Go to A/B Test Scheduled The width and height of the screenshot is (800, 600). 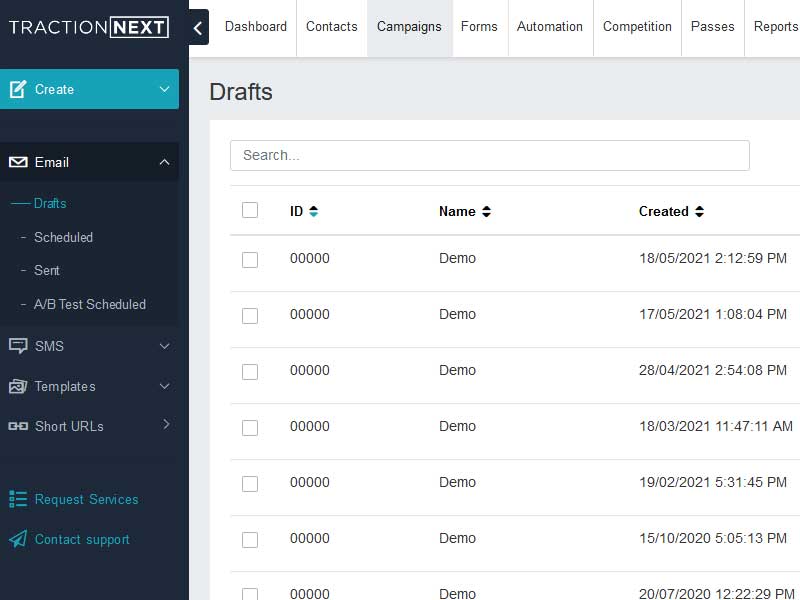89,304
